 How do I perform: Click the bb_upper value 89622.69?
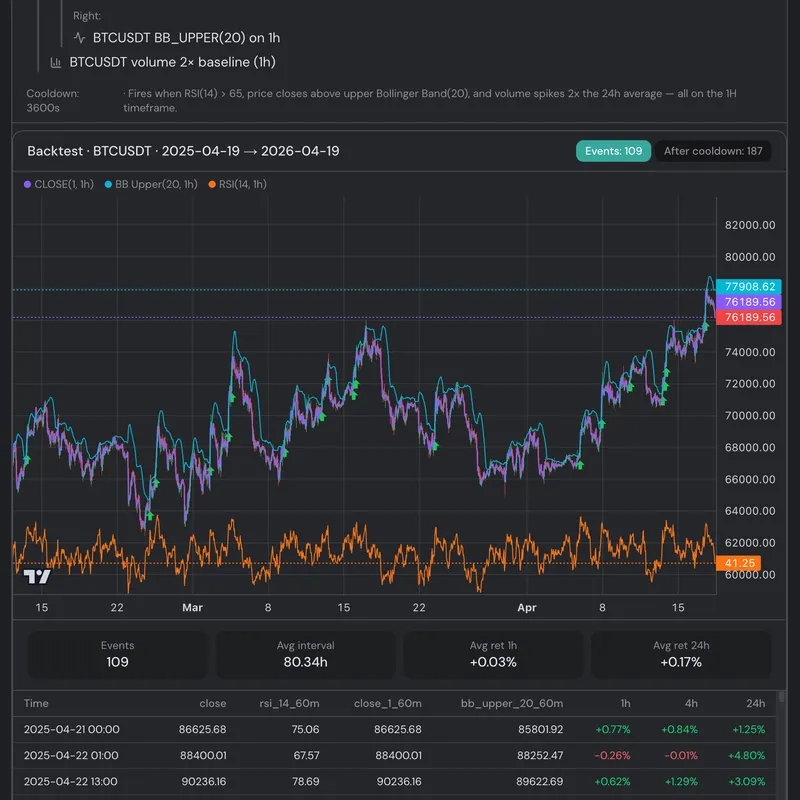point(540,782)
